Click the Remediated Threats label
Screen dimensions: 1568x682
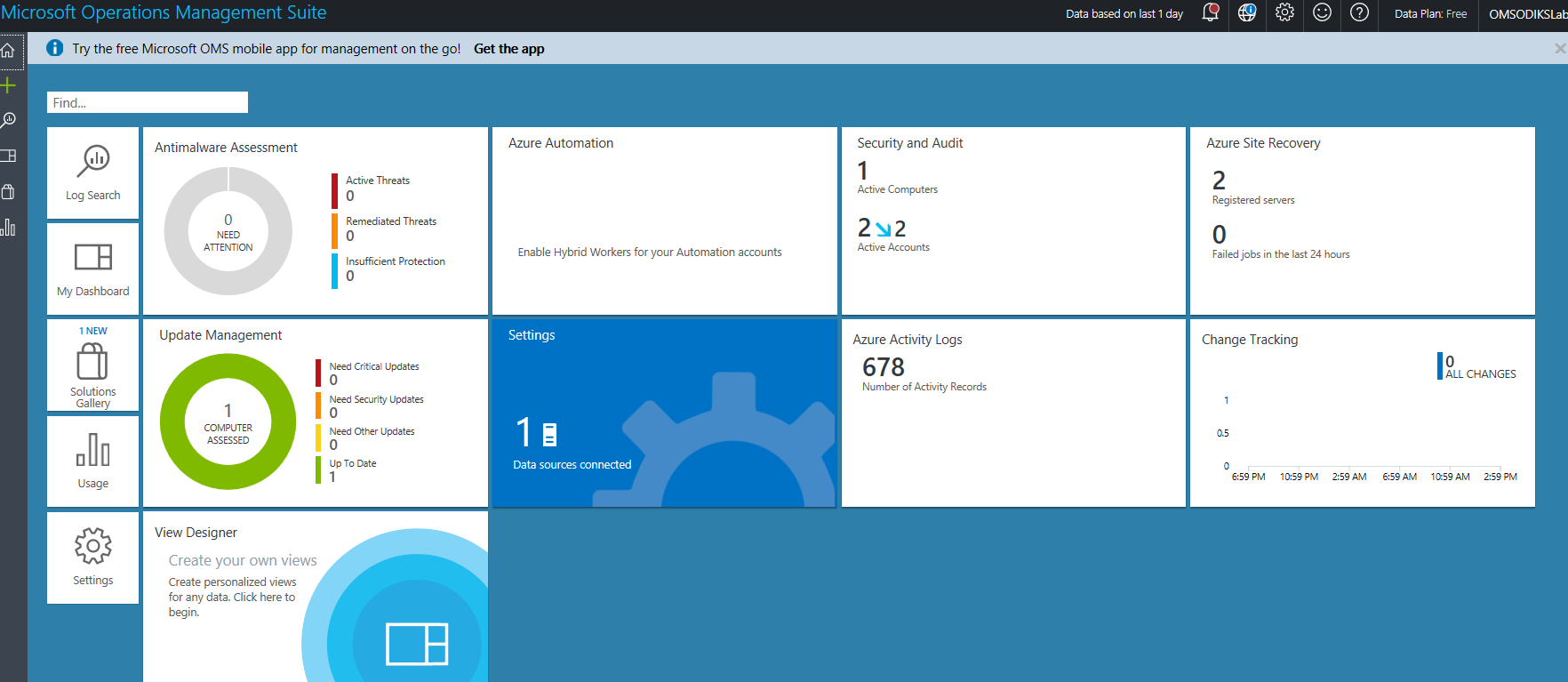coord(391,221)
